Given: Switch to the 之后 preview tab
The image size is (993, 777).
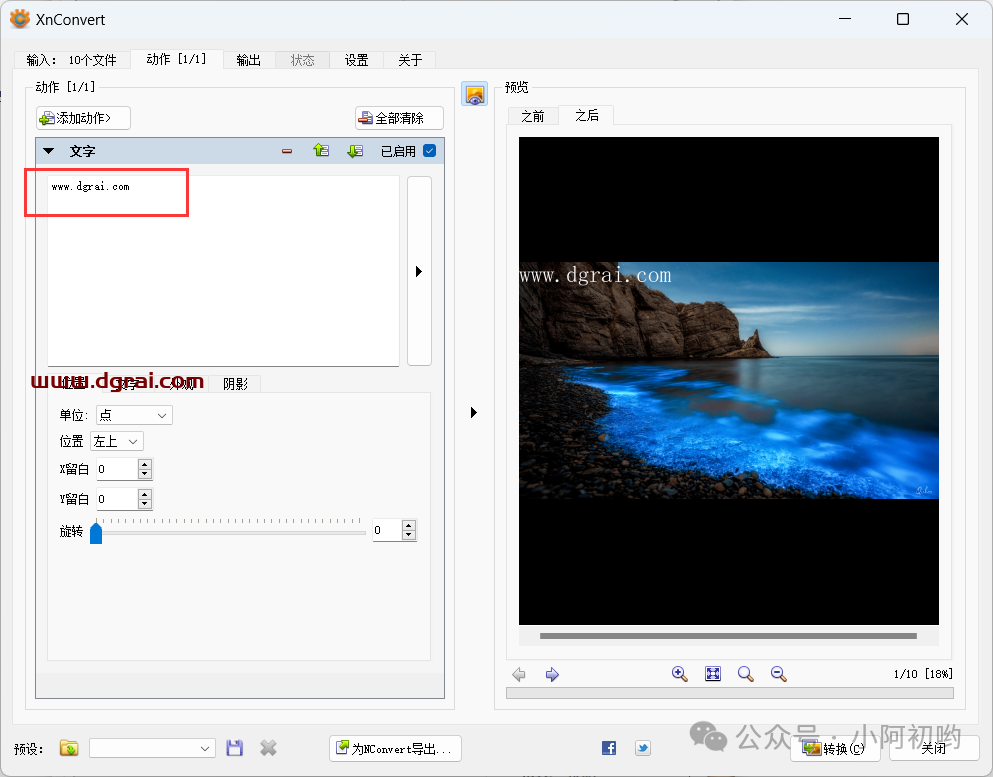Looking at the screenshot, I should point(586,115).
